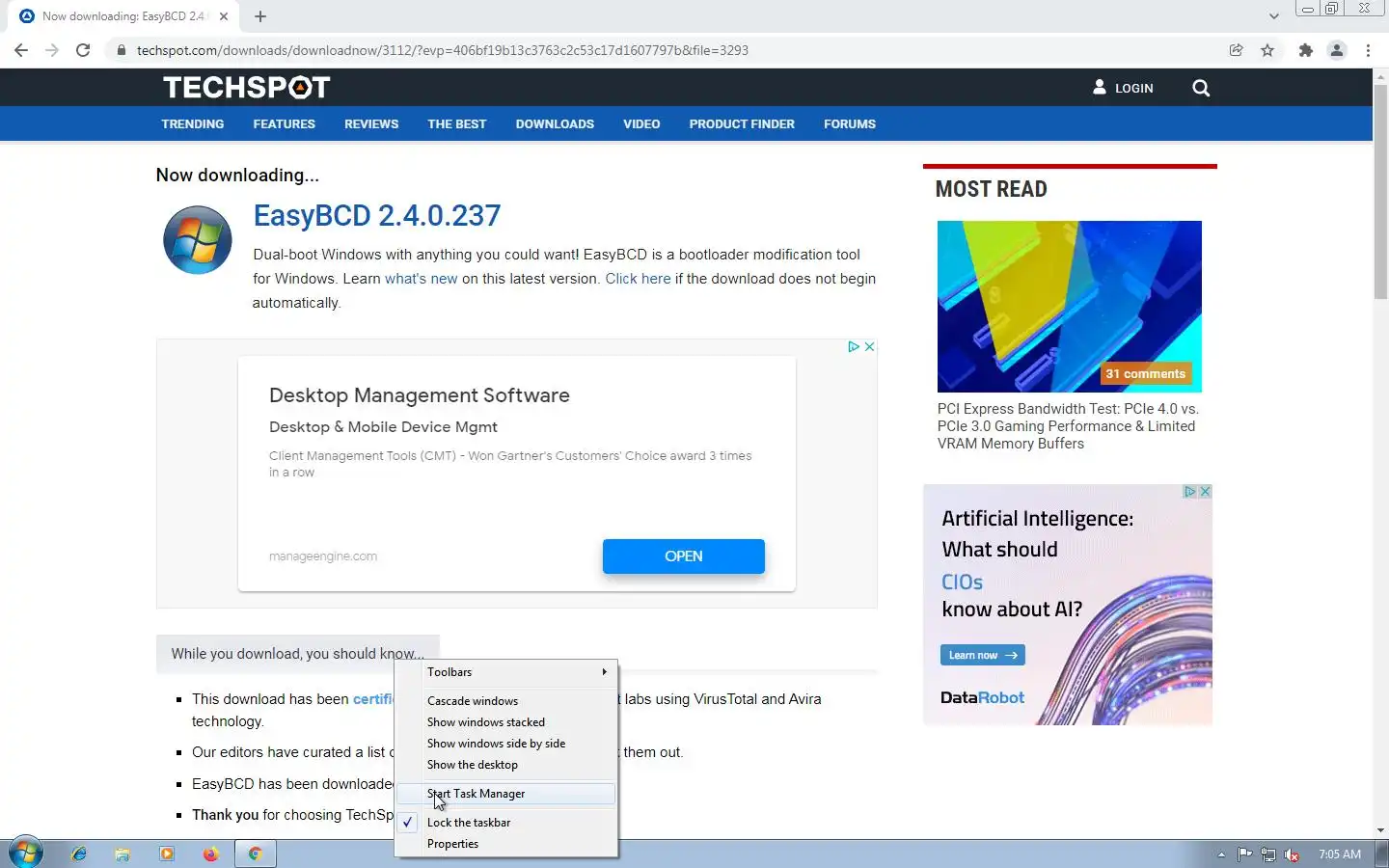
Task: Click the TechSpot logo
Action: [247, 88]
